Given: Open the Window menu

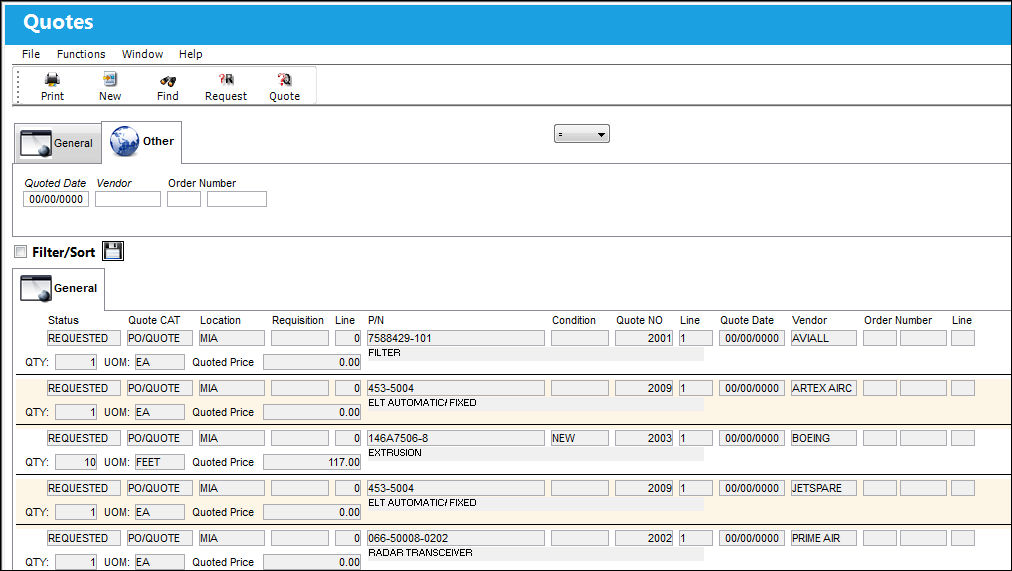Looking at the screenshot, I should 143,54.
